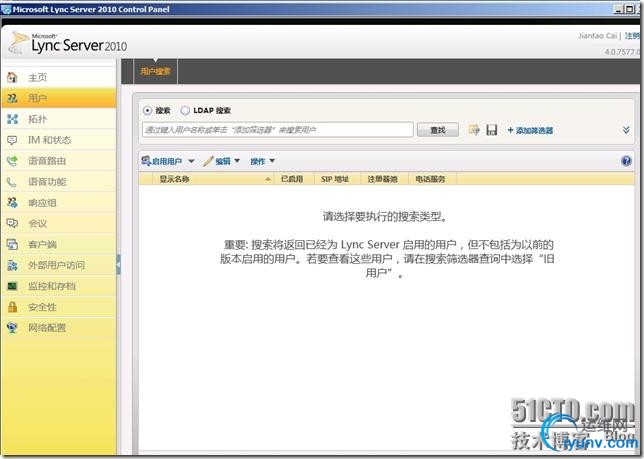This screenshot has height=459, width=644.
Task: Collapse the left navigation pane handle
Action: click(x=118, y=265)
